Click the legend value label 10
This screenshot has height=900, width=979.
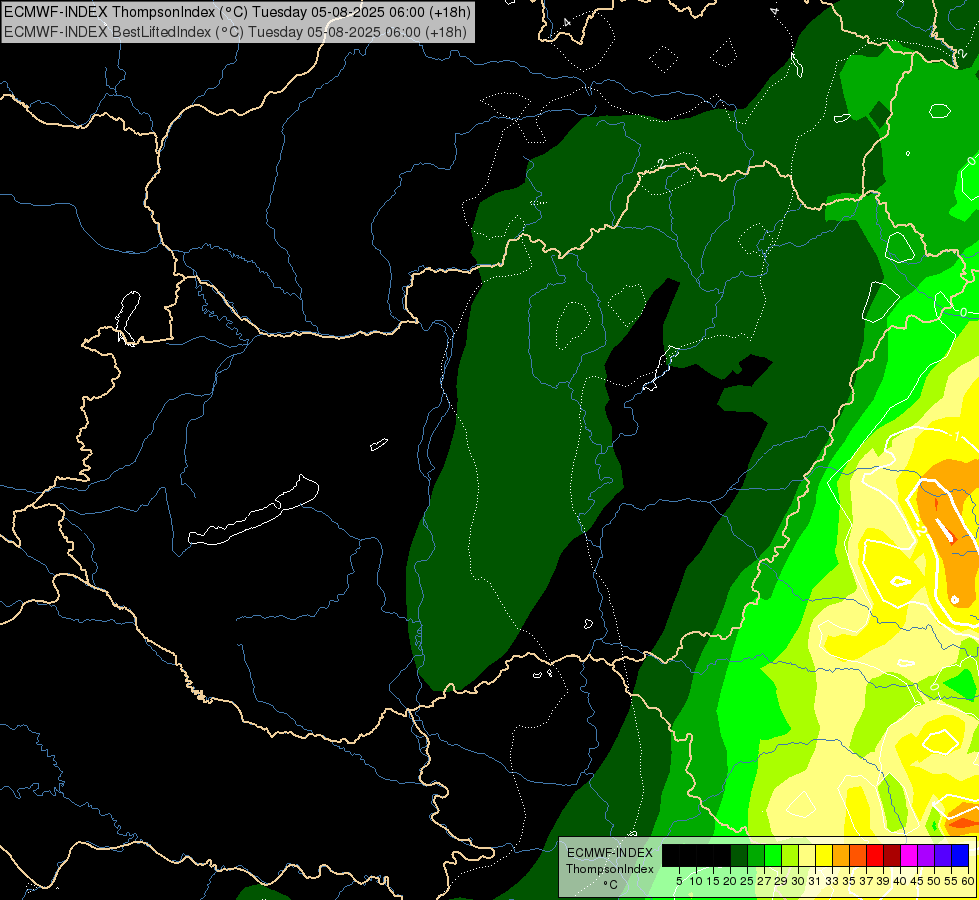(696, 881)
